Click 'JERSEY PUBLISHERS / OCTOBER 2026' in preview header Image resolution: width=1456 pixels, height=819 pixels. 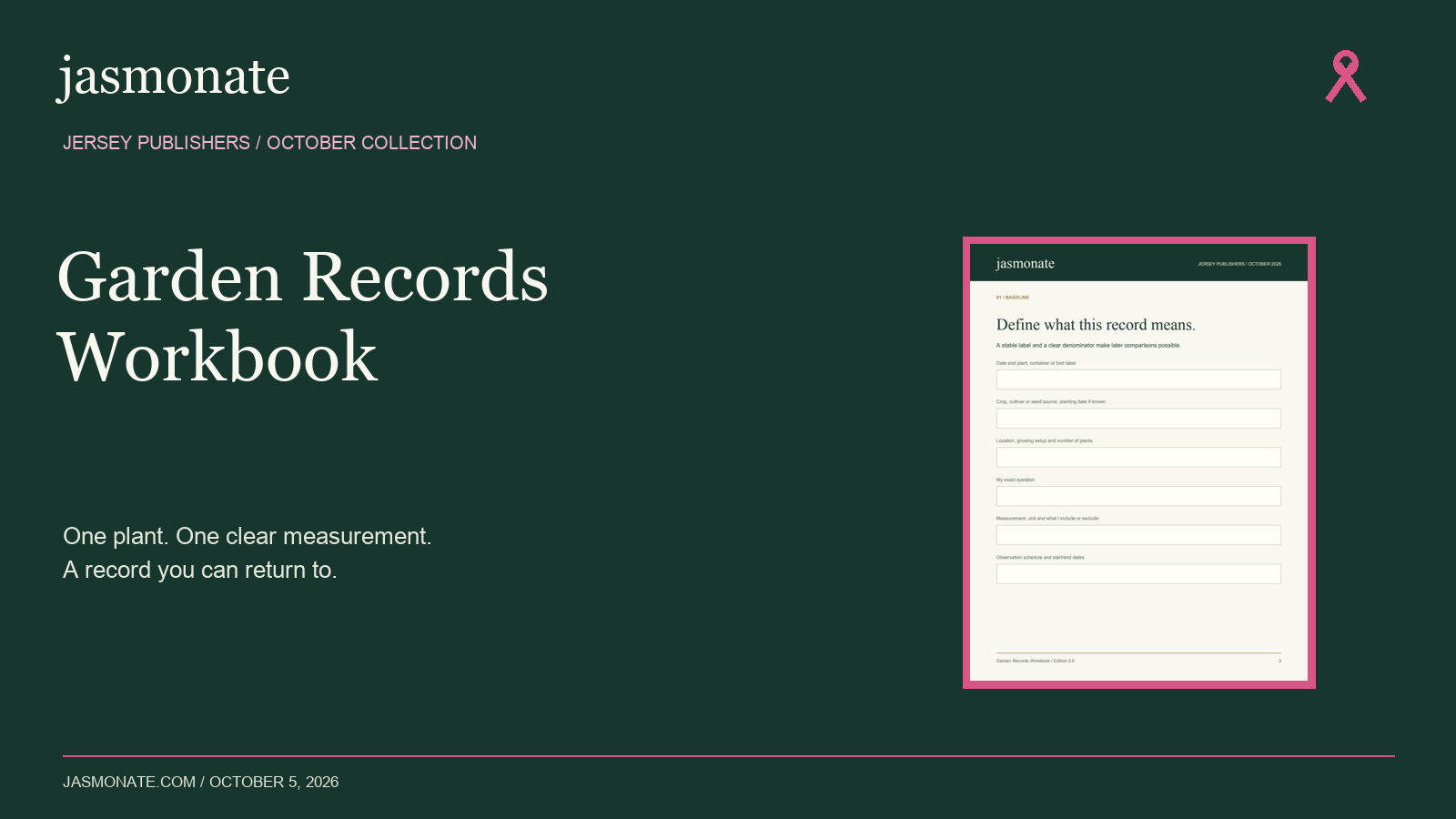pos(1239,264)
